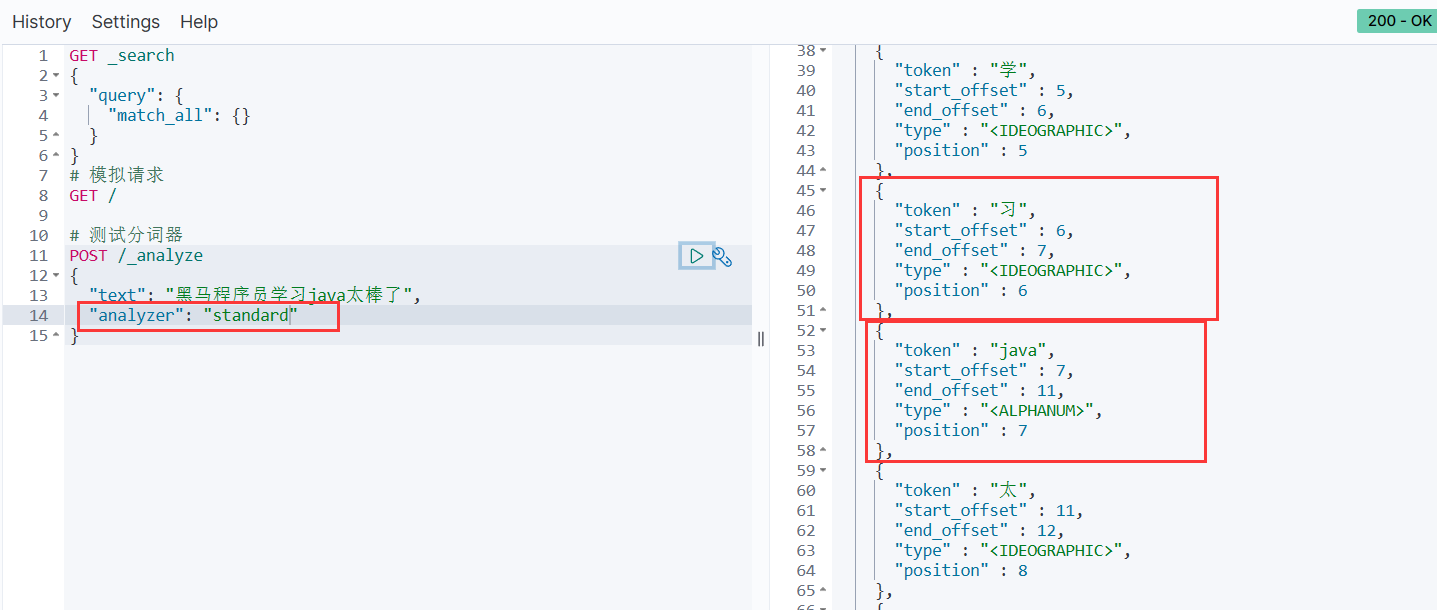Open the History menu
Viewport: 1437px width, 610px height.
[x=42, y=22]
